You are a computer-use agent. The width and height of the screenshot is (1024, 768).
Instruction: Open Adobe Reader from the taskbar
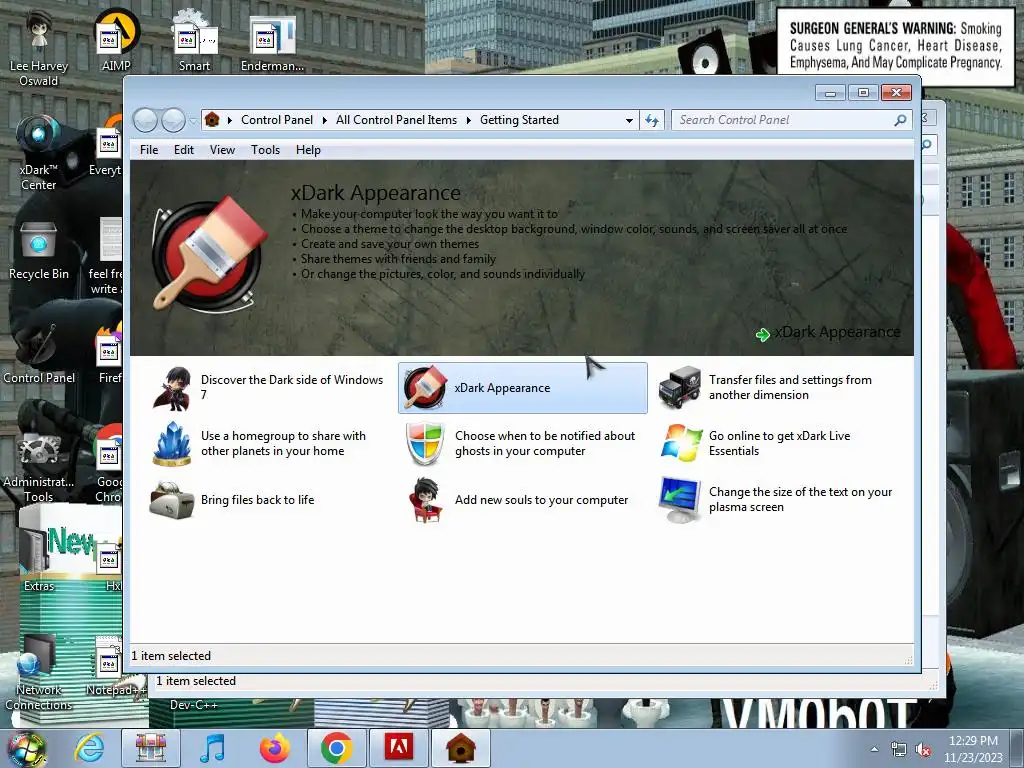(x=398, y=748)
